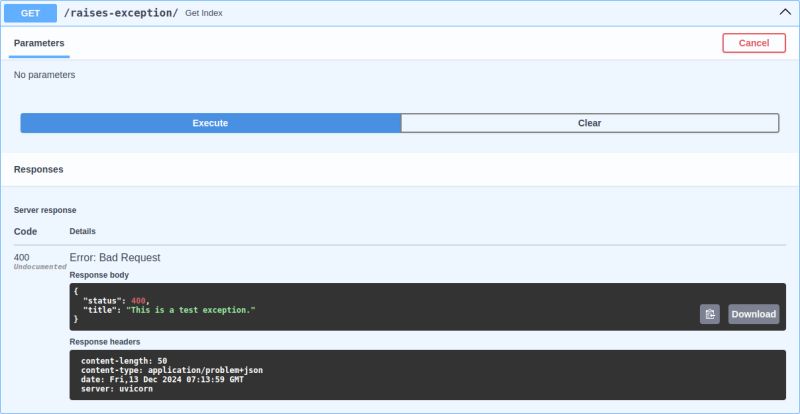Copy response body to clipboard

(709, 314)
